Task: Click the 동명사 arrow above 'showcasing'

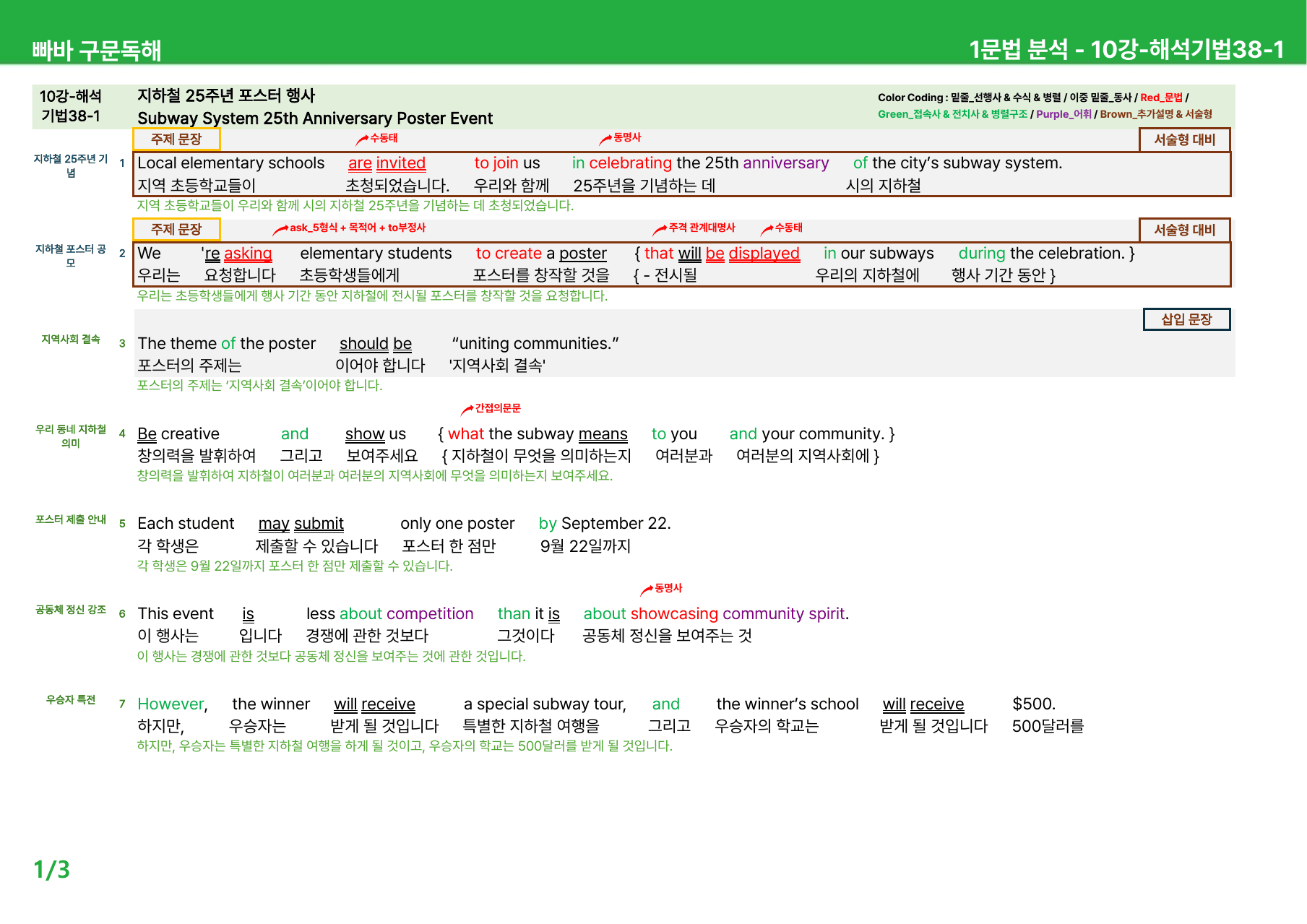Action: pyautogui.click(x=647, y=590)
